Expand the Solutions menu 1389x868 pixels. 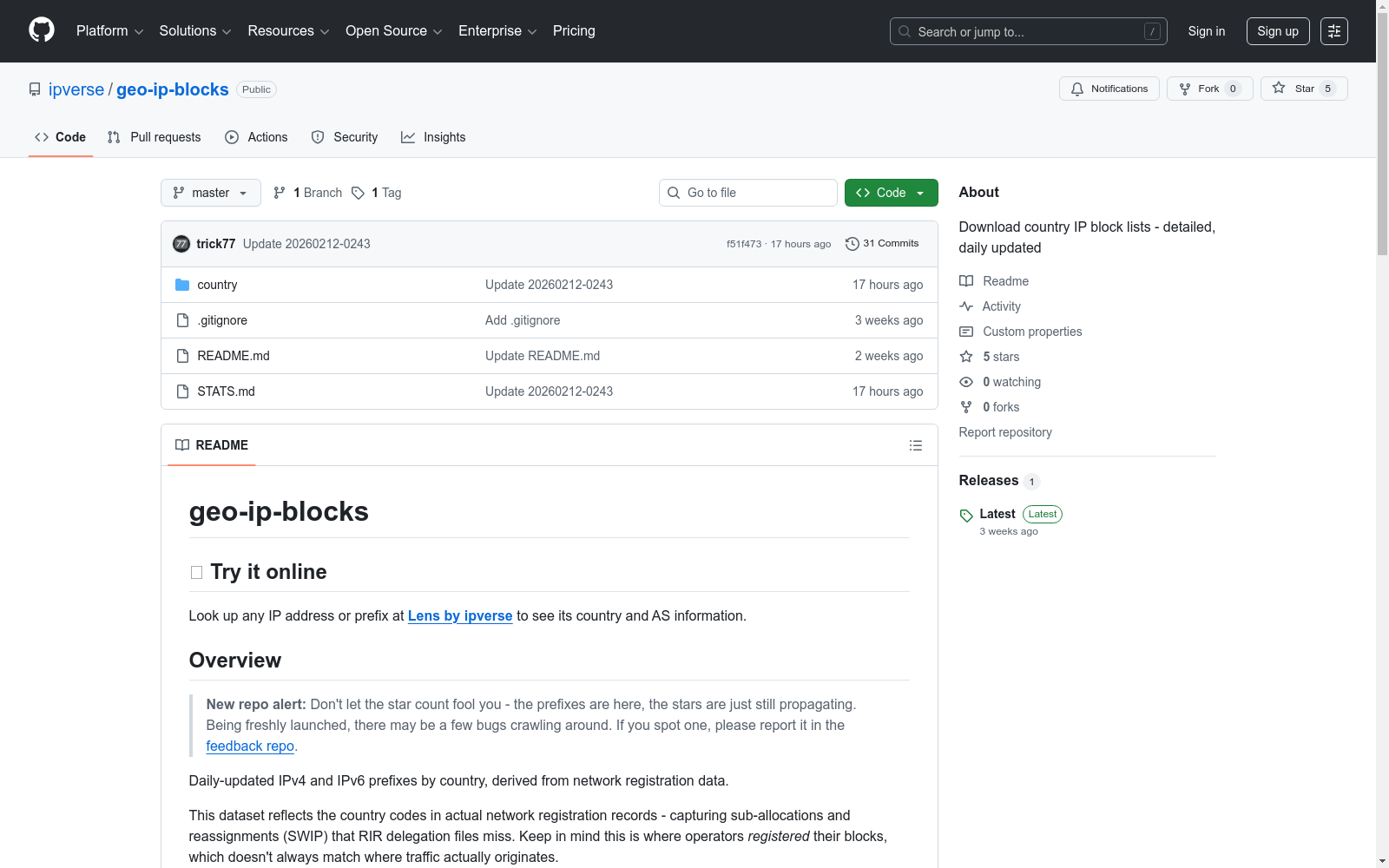point(195,31)
